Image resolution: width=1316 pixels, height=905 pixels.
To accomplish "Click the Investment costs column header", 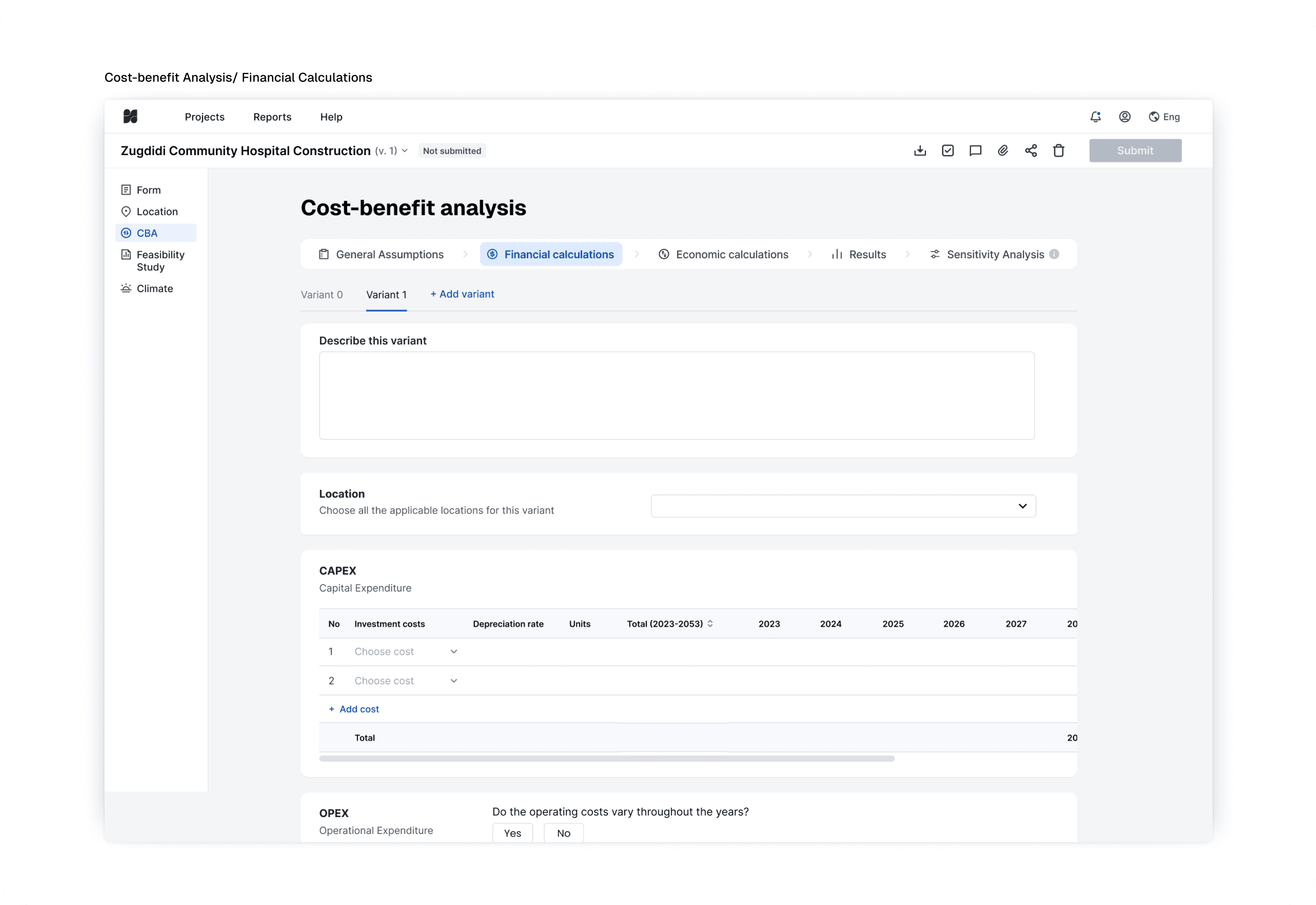I will click(389, 624).
